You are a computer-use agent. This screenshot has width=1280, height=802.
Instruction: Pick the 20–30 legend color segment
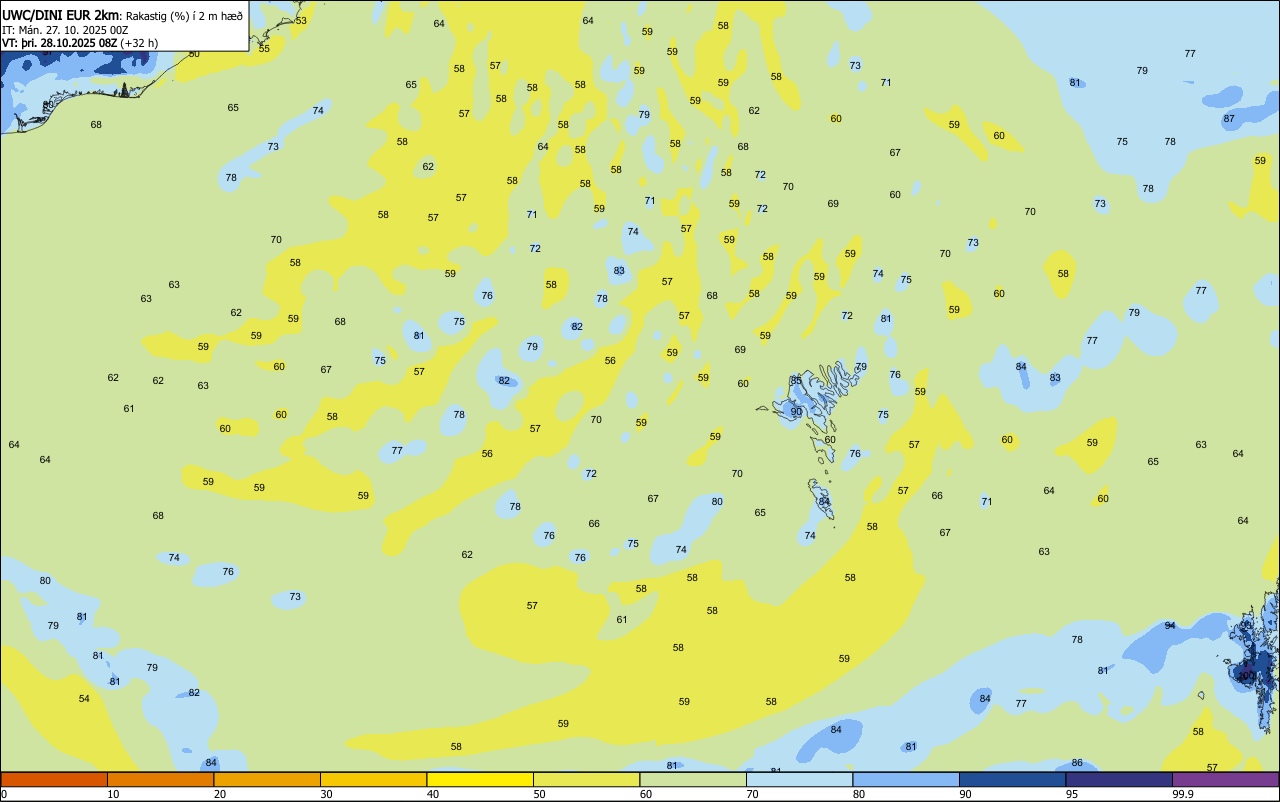pos(267,779)
